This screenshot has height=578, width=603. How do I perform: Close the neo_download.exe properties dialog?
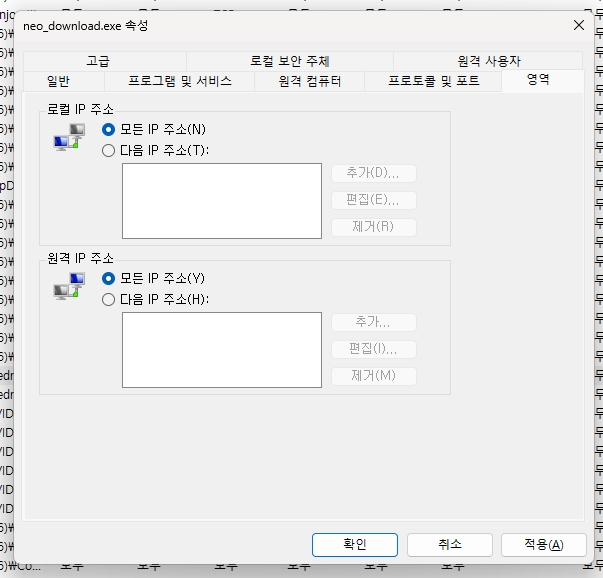pyautogui.click(x=579, y=25)
